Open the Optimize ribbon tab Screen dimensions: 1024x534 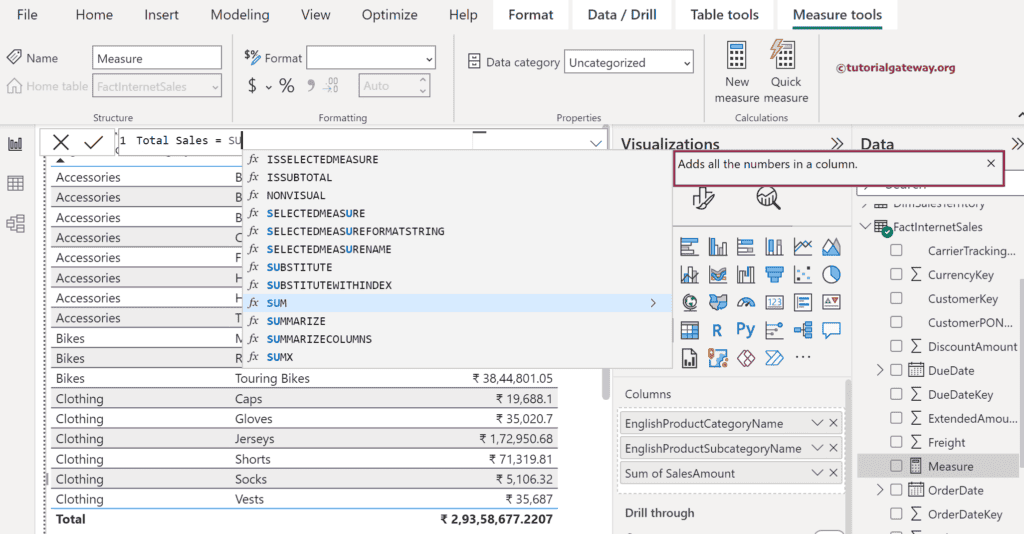click(389, 14)
